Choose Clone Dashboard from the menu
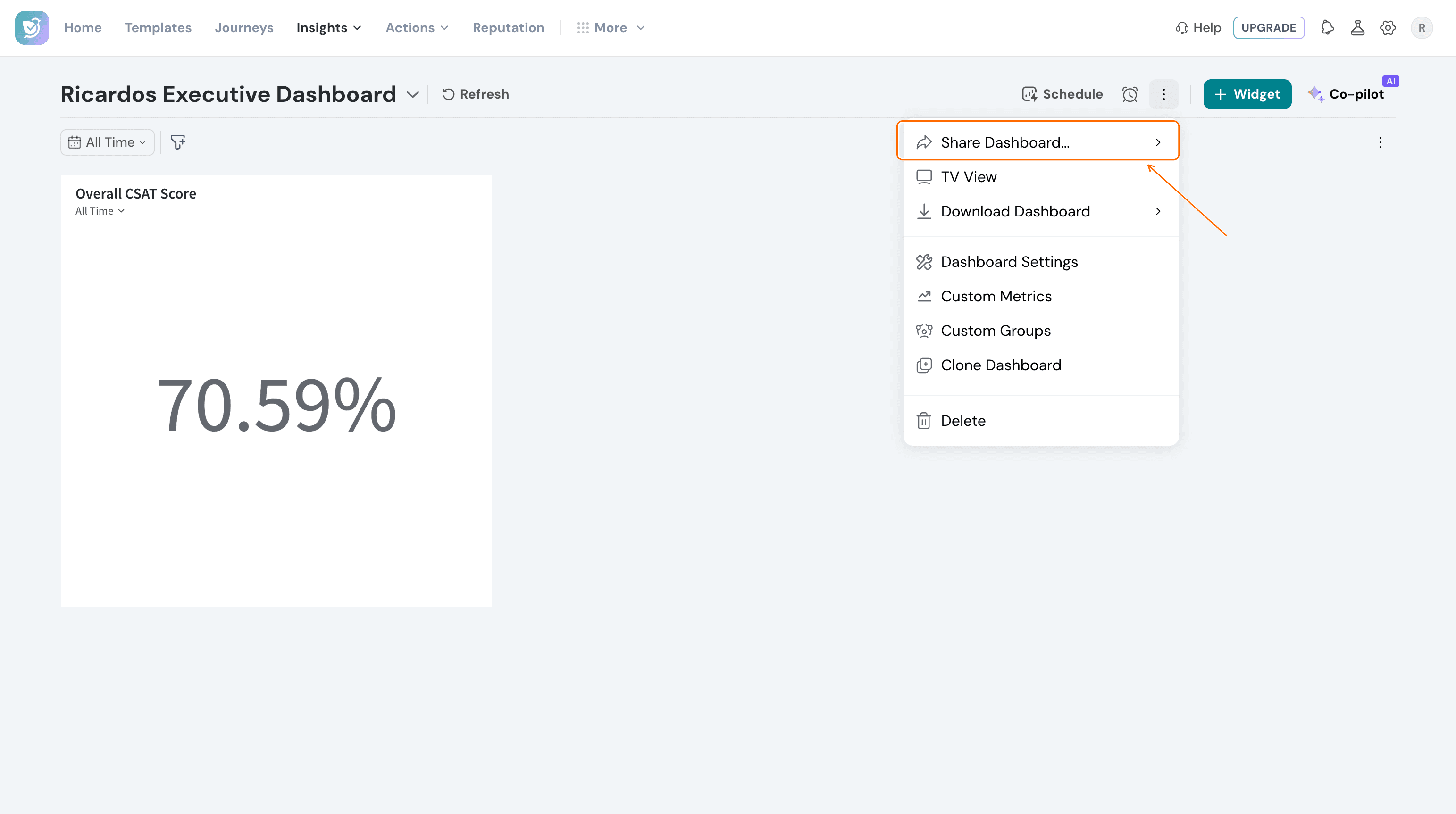The height and width of the screenshot is (814, 1456). click(1040, 365)
